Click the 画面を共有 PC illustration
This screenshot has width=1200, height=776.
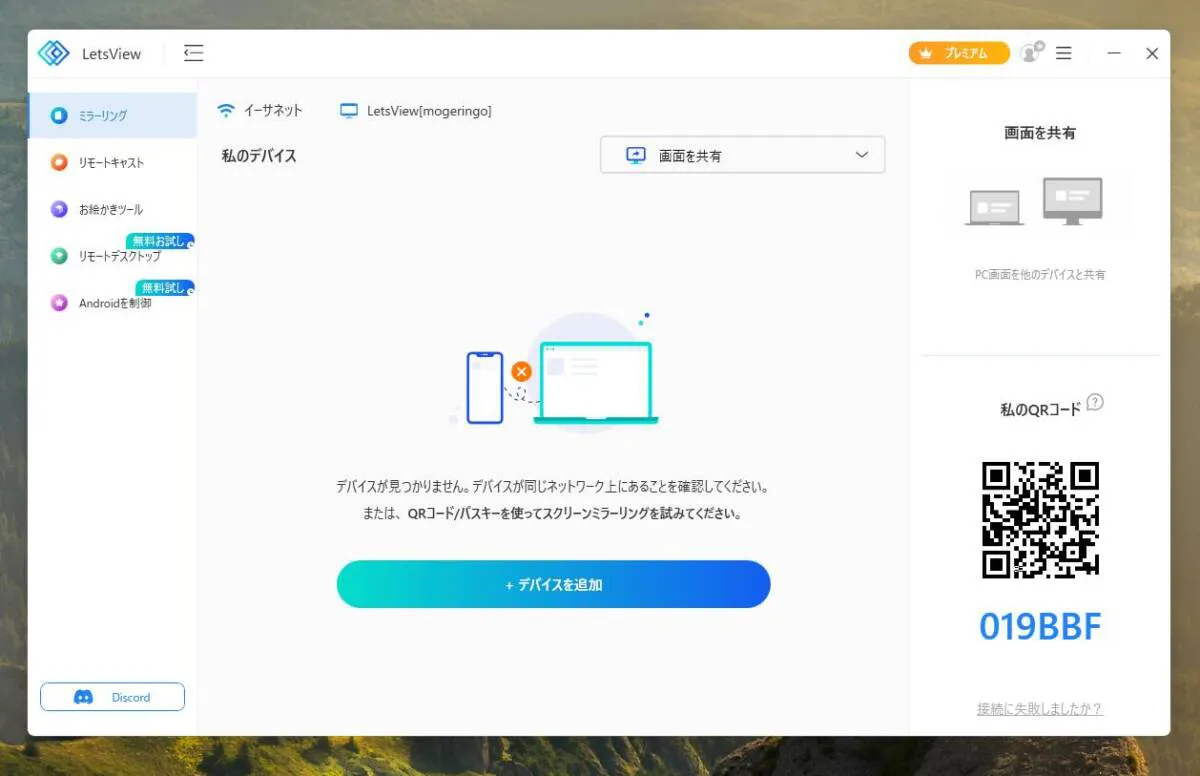1035,201
